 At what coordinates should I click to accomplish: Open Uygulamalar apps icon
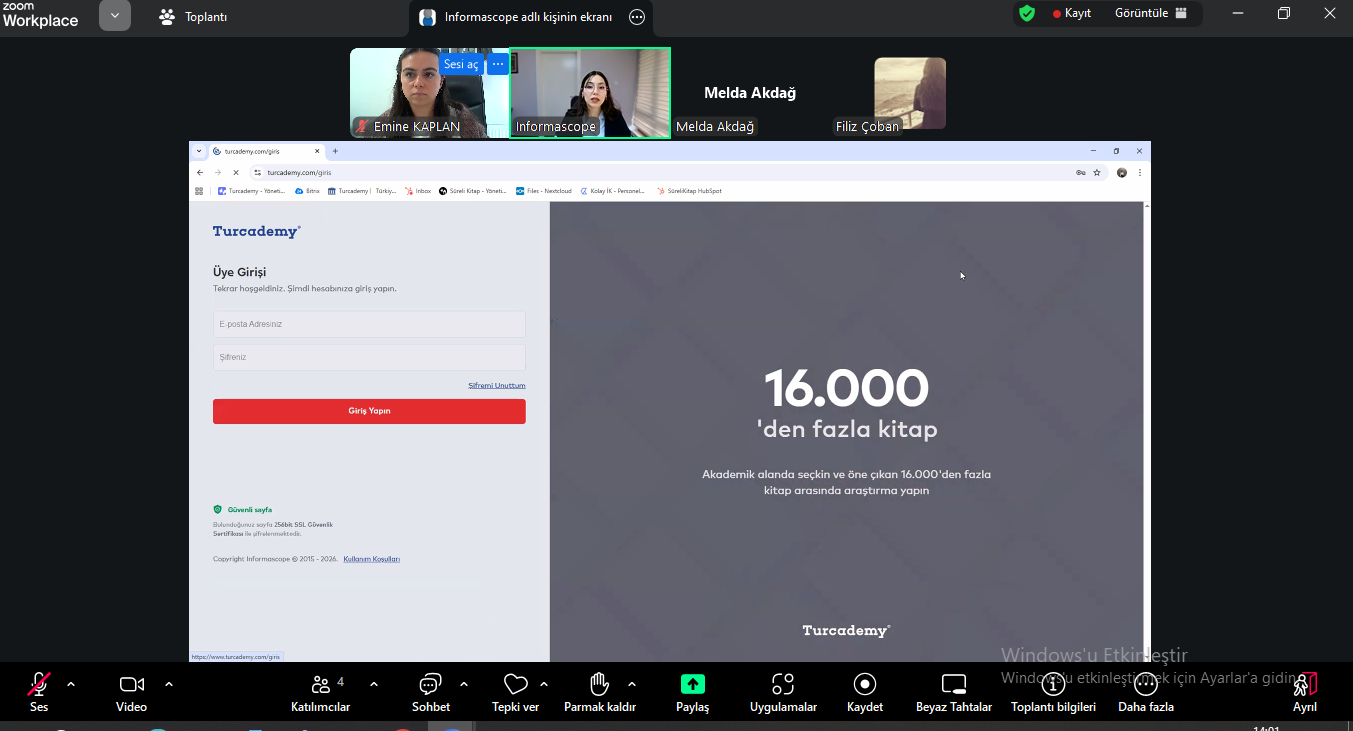(783, 691)
